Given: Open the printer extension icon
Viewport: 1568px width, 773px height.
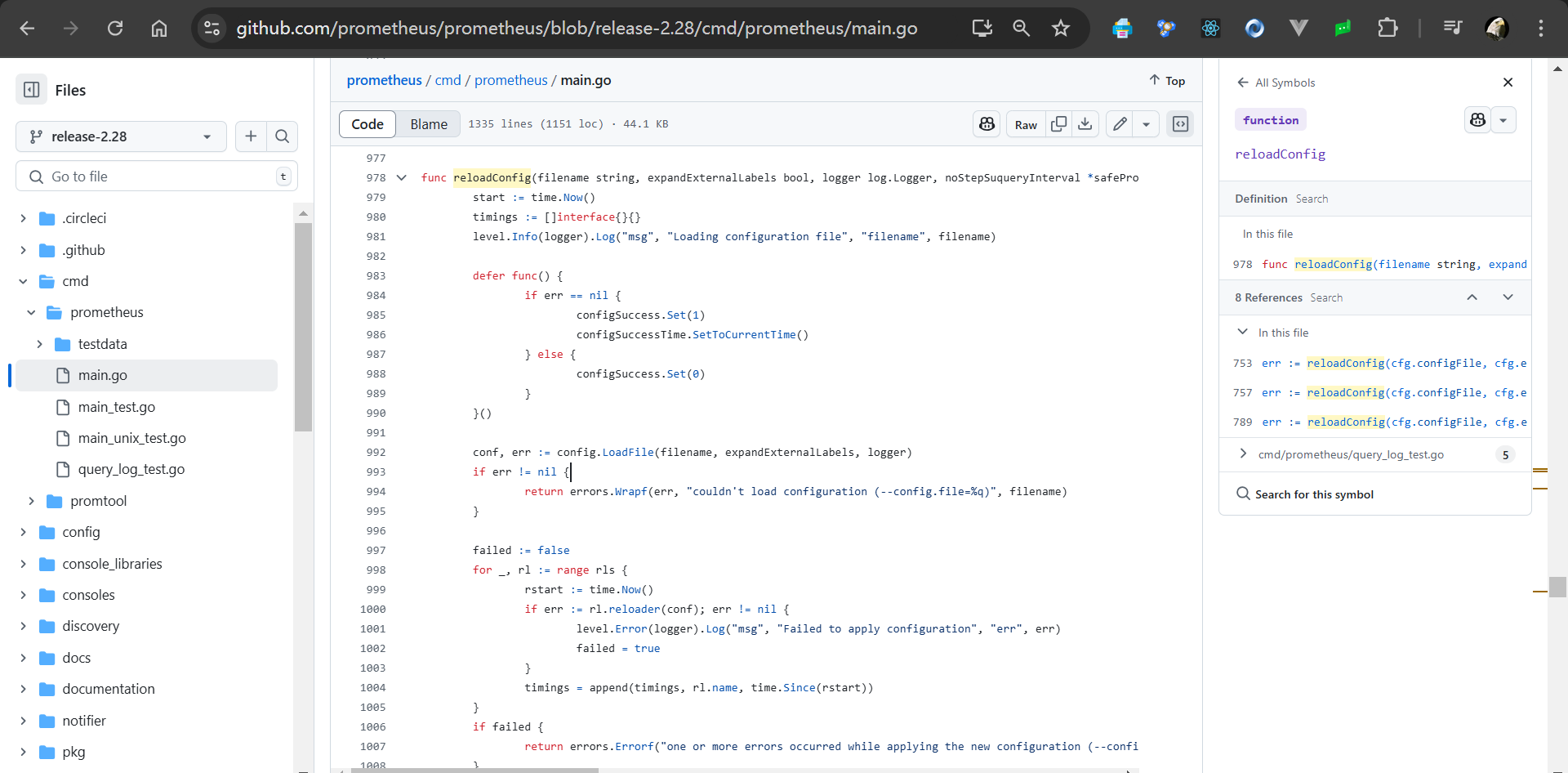Looking at the screenshot, I should (1122, 29).
